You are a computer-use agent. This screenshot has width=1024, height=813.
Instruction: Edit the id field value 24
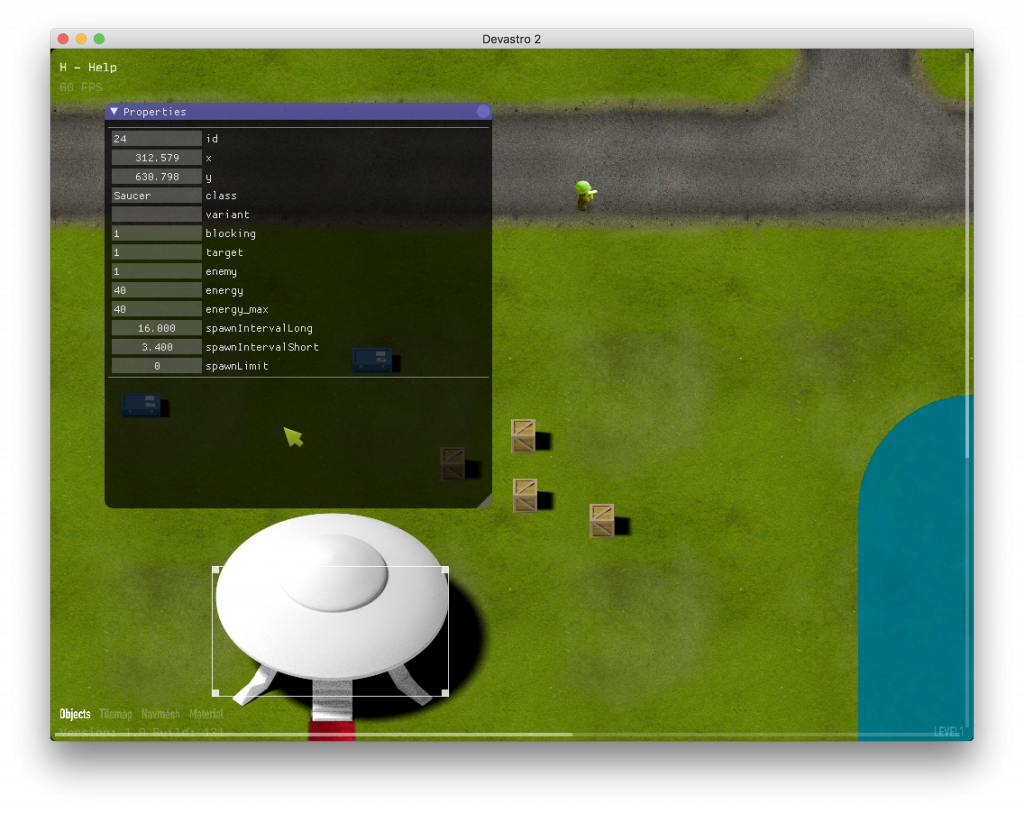click(x=156, y=138)
